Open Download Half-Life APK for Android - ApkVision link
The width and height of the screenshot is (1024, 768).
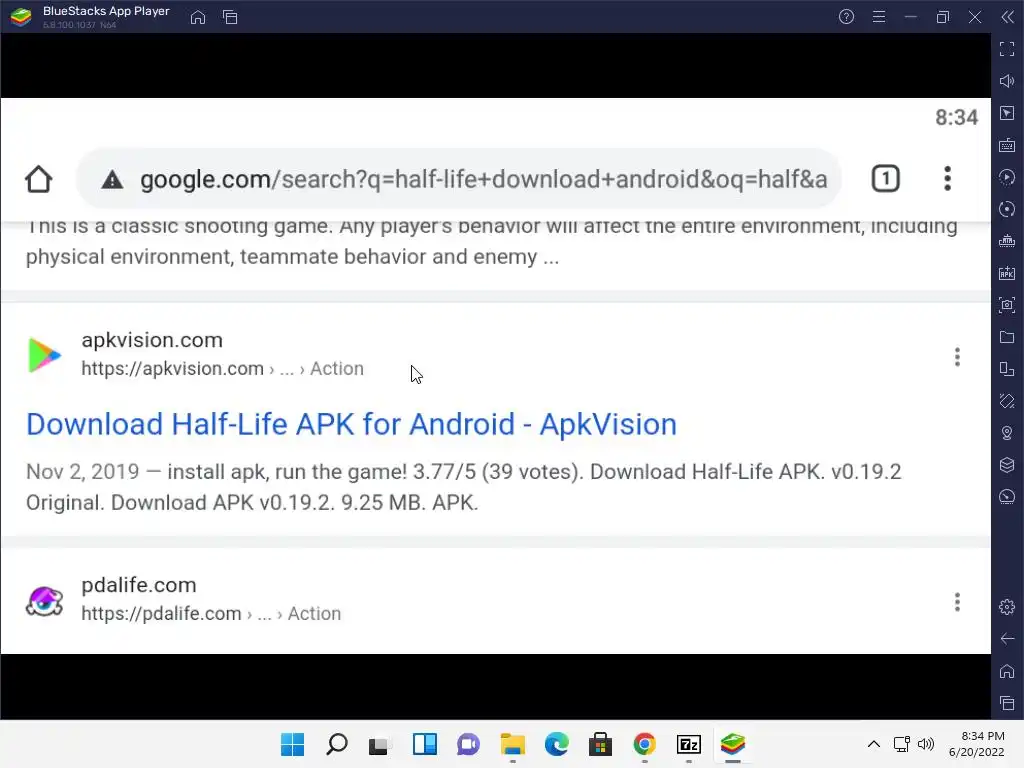(x=351, y=424)
